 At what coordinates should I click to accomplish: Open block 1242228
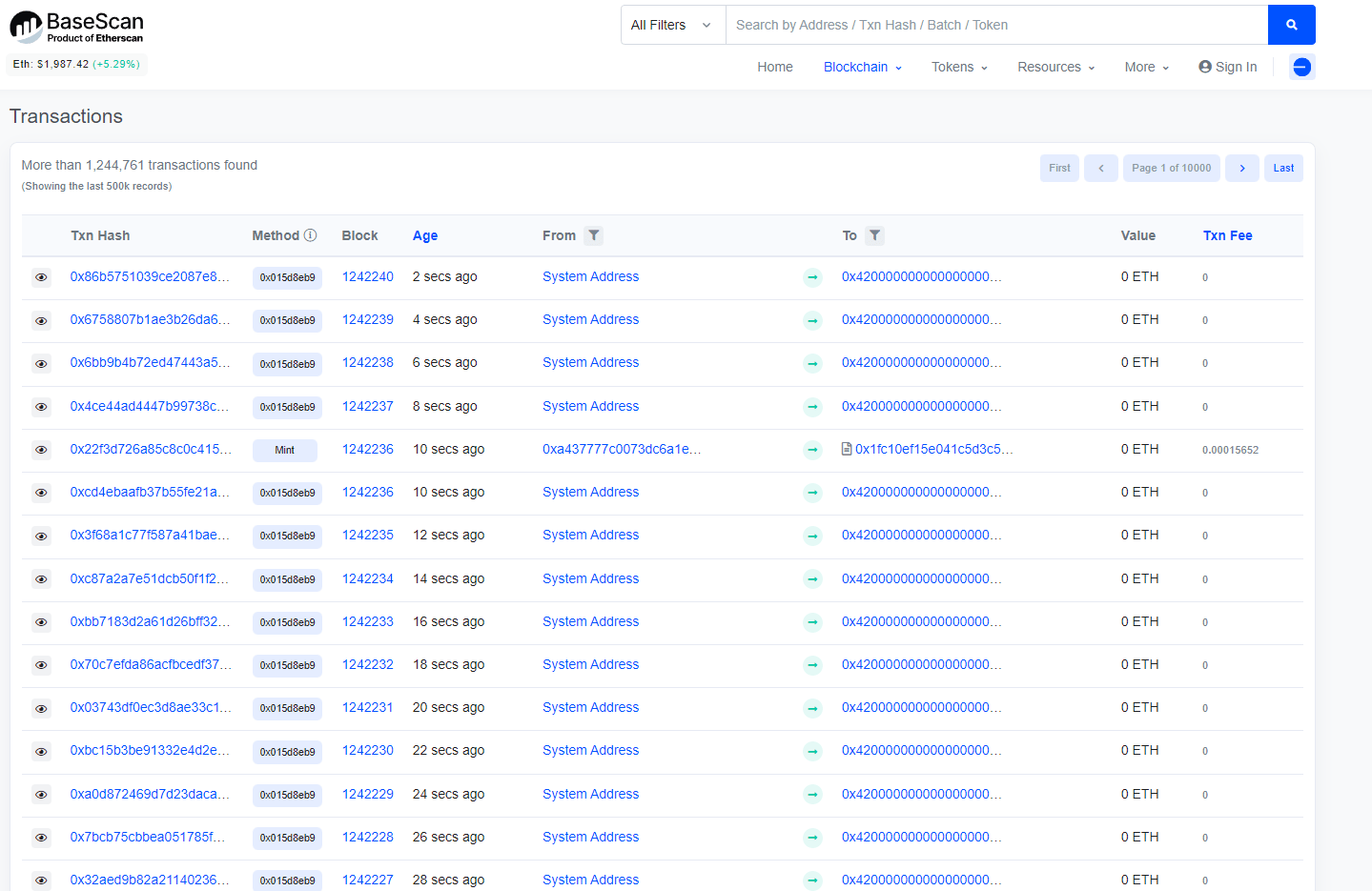[x=368, y=837]
